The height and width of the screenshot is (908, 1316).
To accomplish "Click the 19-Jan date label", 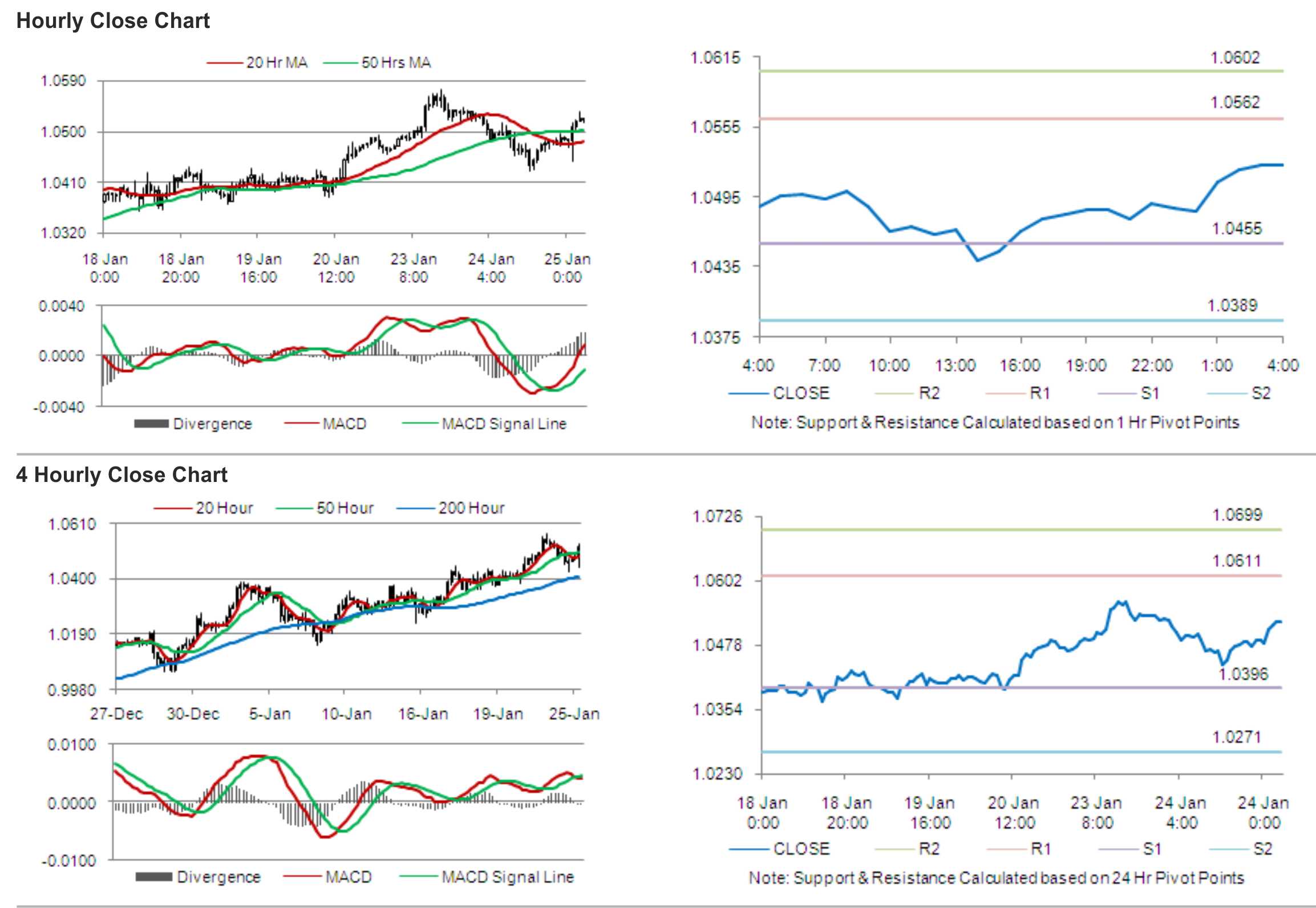I will [x=498, y=714].
